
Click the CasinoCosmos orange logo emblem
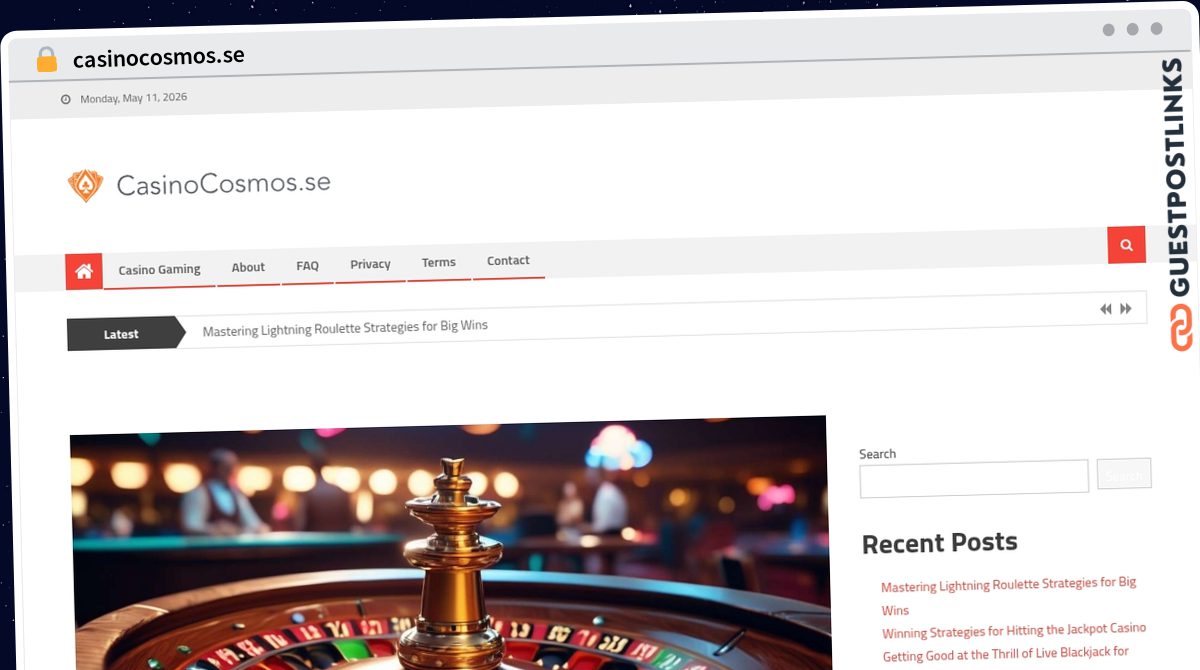[85, 185]
